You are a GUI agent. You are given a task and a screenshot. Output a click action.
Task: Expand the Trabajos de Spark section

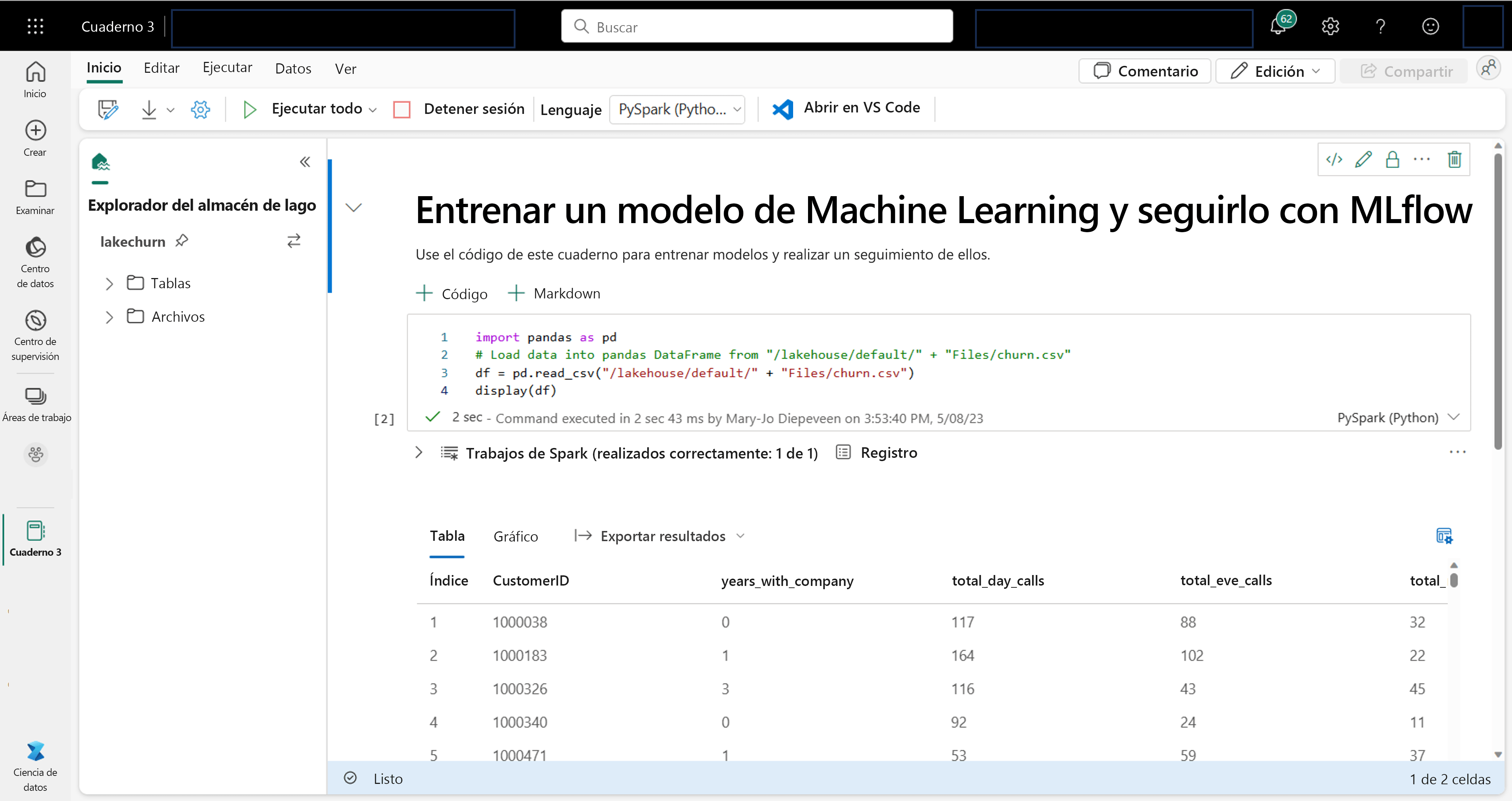click(x=418, y=452)
